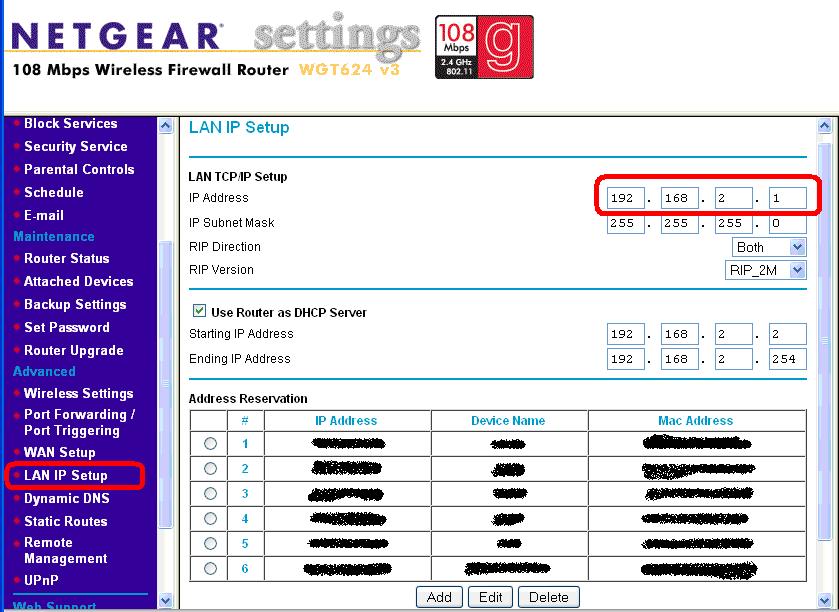Open Port Forwarding / Port Triggering page
The image size is (839, 612).
[x=79, y=422]
